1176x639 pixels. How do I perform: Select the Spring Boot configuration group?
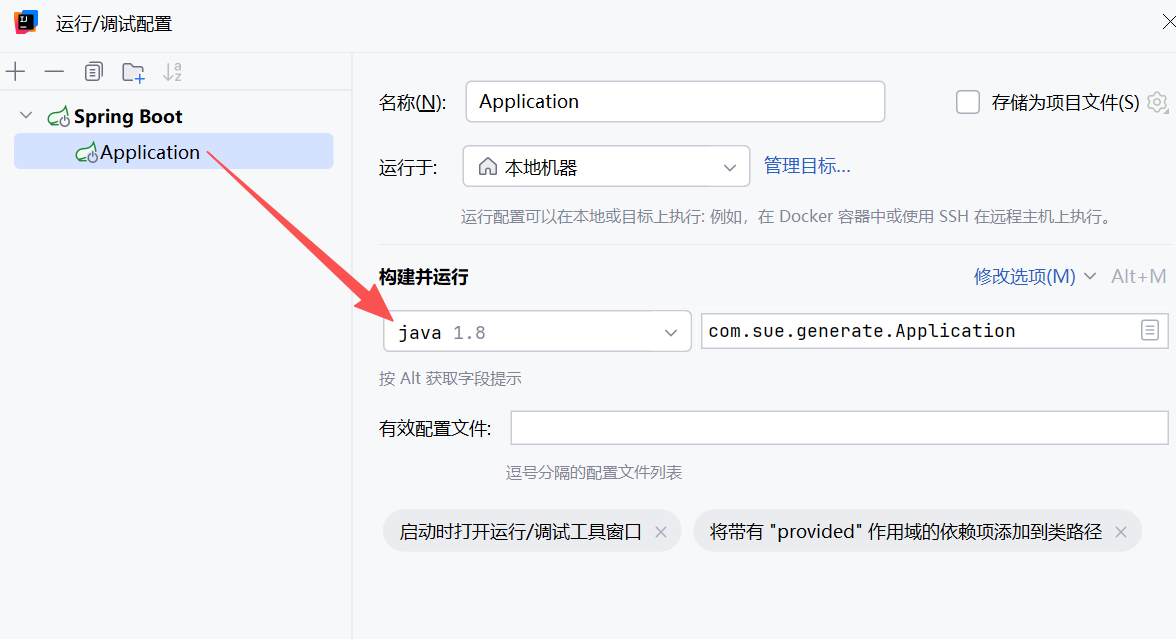[x=128, y=116]
